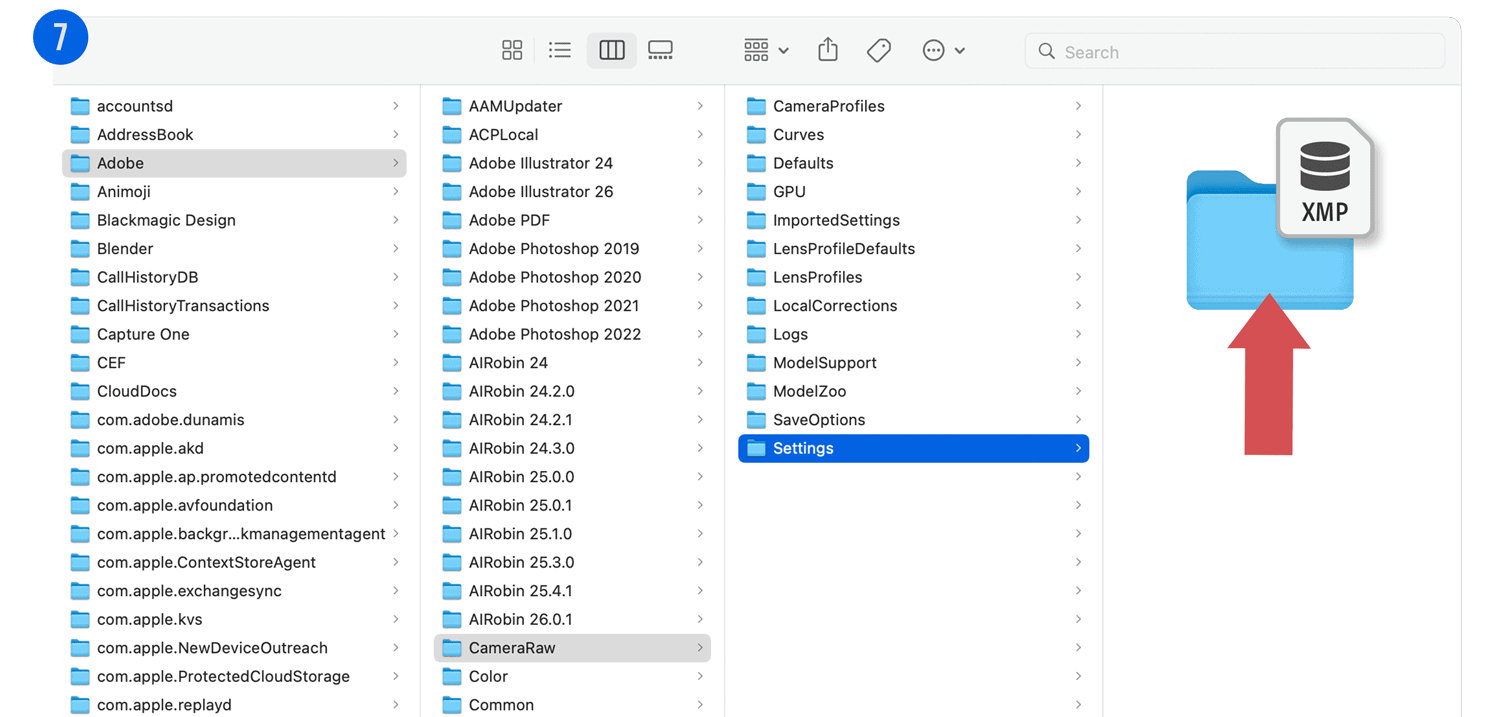1500x717 pixels.
Task: Select the CallHistoryDB folder
Action: tap(234, 277)
